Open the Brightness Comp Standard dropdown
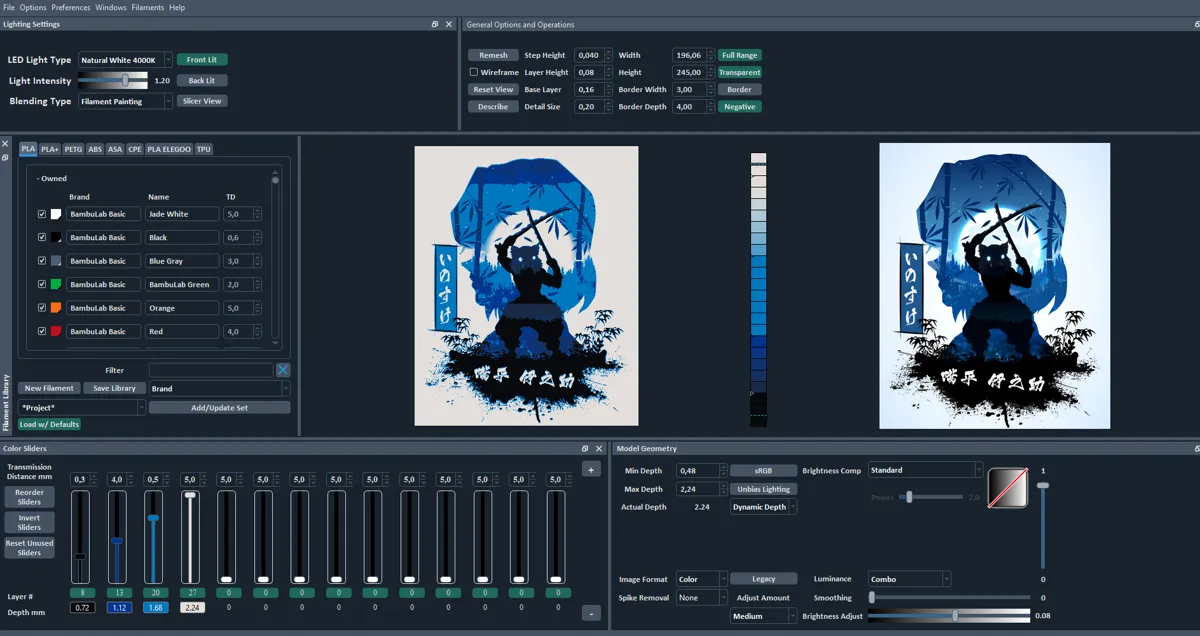 pos(926,470)
